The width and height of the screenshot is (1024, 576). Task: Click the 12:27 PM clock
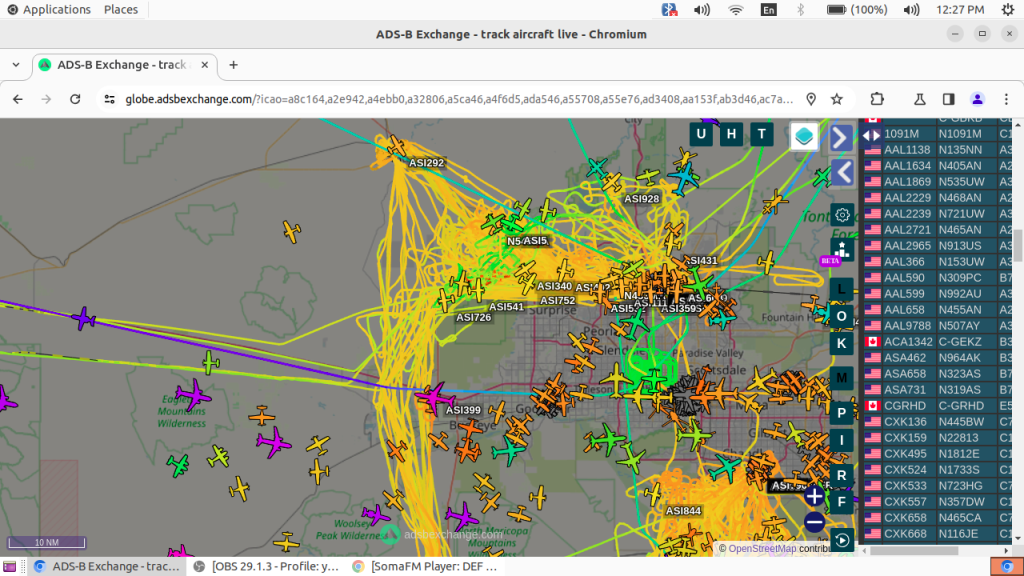click(x=960, y=9)
